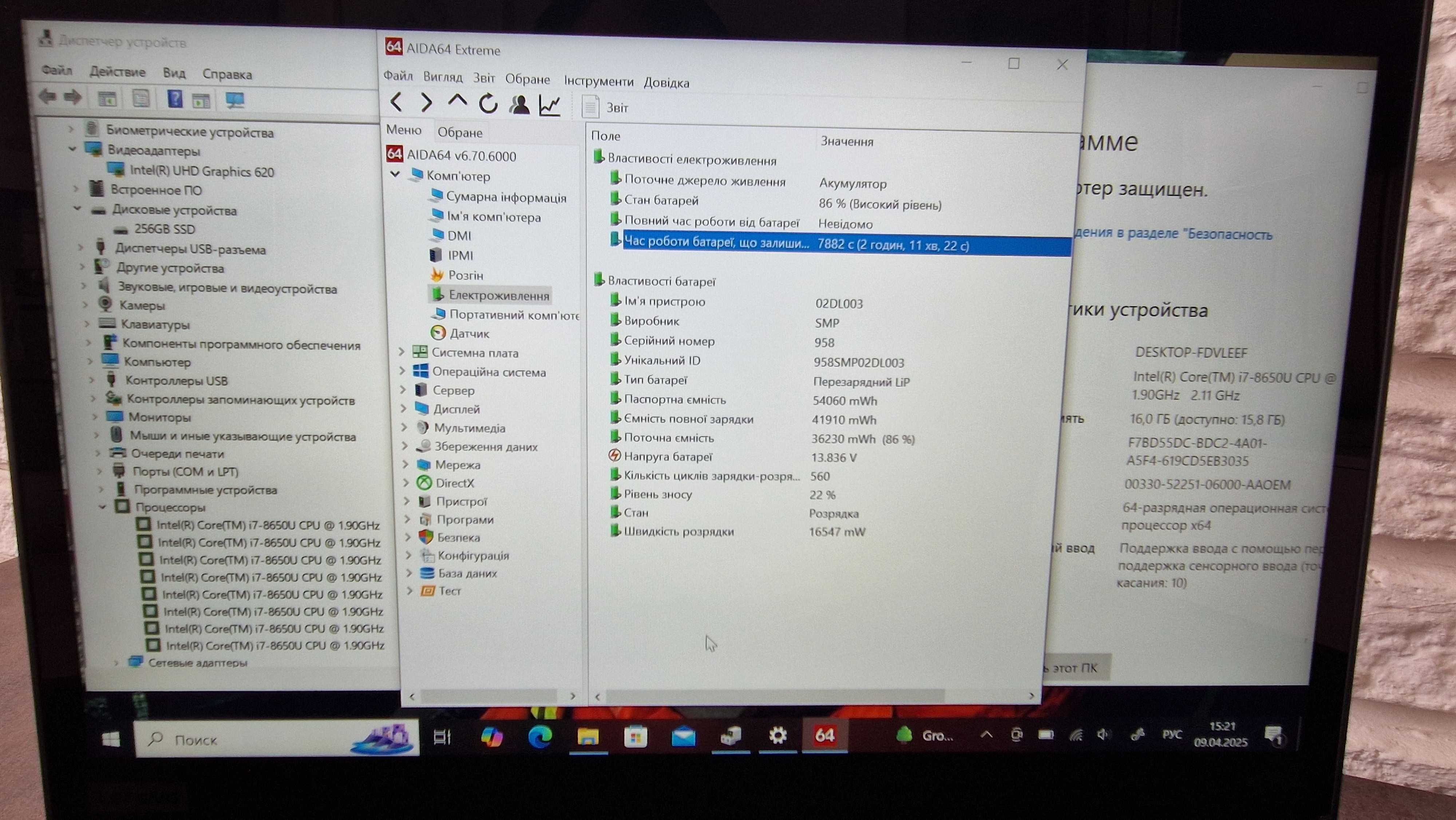This screenshot has height=820, width=1456.
Task: Open Справка menu in Device Manager
Action: pos(227,74)
